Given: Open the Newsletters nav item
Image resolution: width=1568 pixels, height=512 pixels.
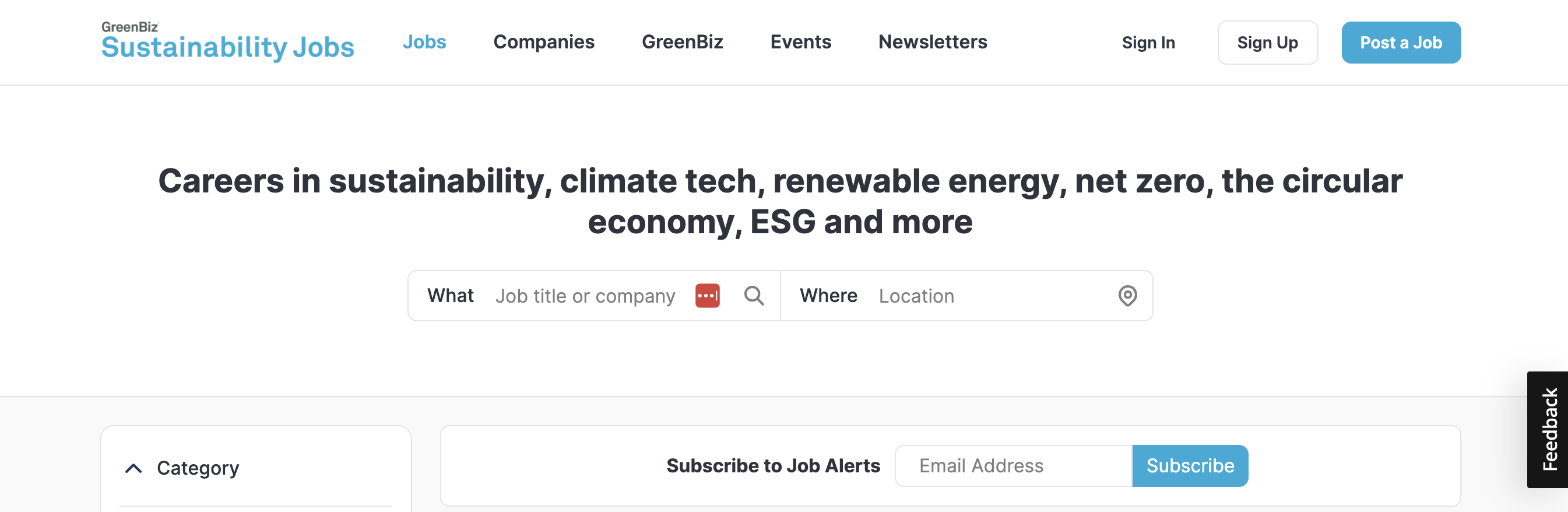Looking at the screenshot, I should coord(933,42).
